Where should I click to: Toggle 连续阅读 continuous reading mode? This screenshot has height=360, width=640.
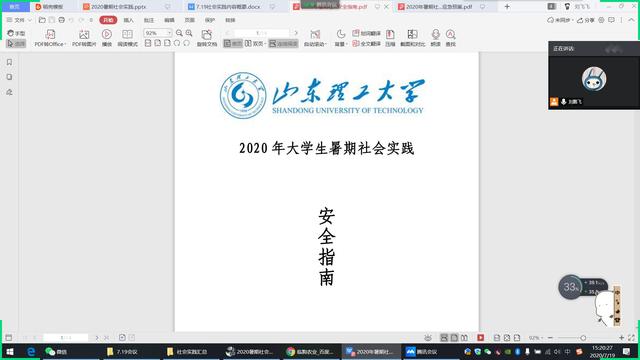[x=283, y=44]
